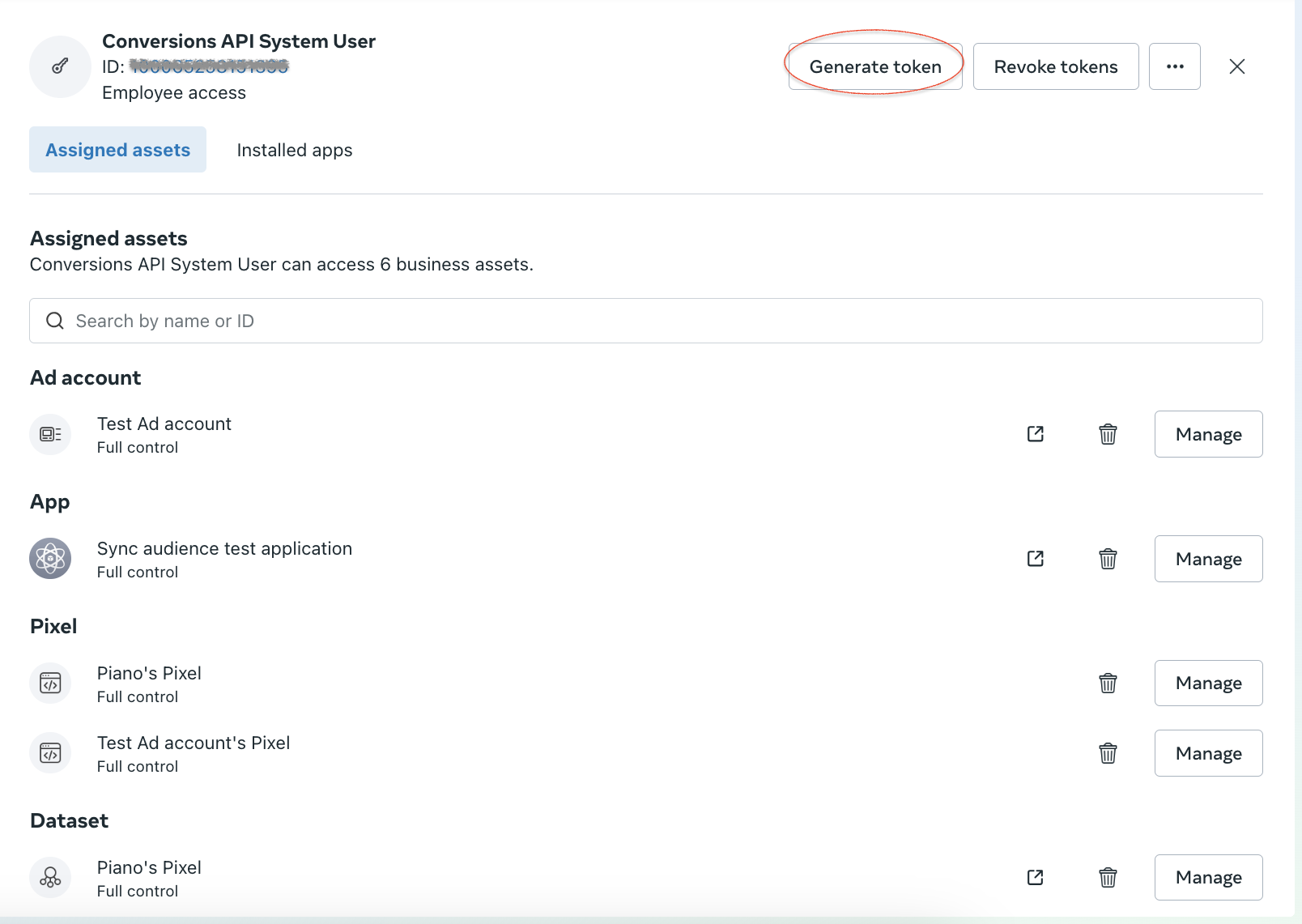
Task: Click the Test Ad account icon
Action: click(50, 434)
